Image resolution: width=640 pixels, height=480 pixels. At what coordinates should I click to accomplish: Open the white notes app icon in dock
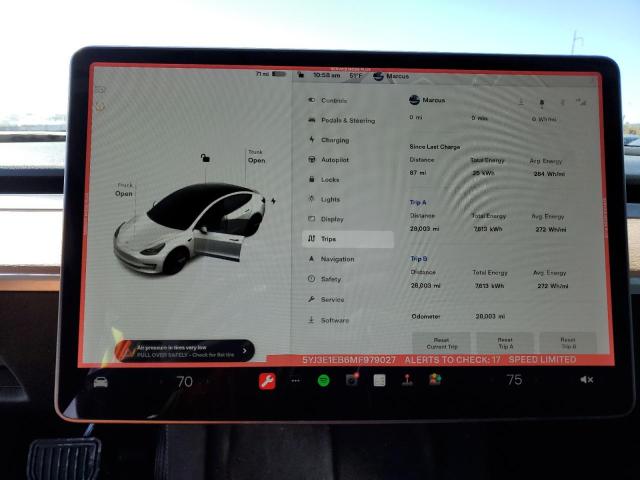[379, 380]
